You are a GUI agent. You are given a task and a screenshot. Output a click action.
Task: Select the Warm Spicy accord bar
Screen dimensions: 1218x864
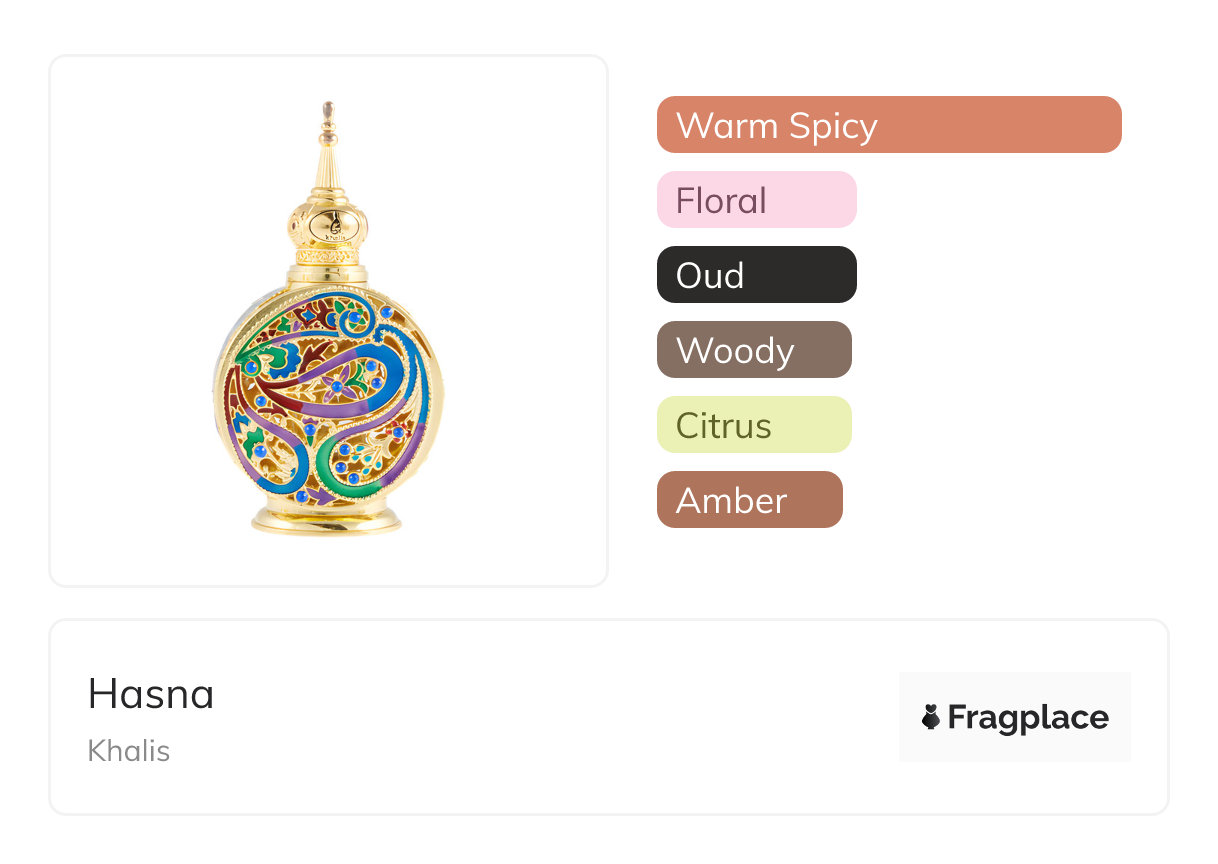889,125
